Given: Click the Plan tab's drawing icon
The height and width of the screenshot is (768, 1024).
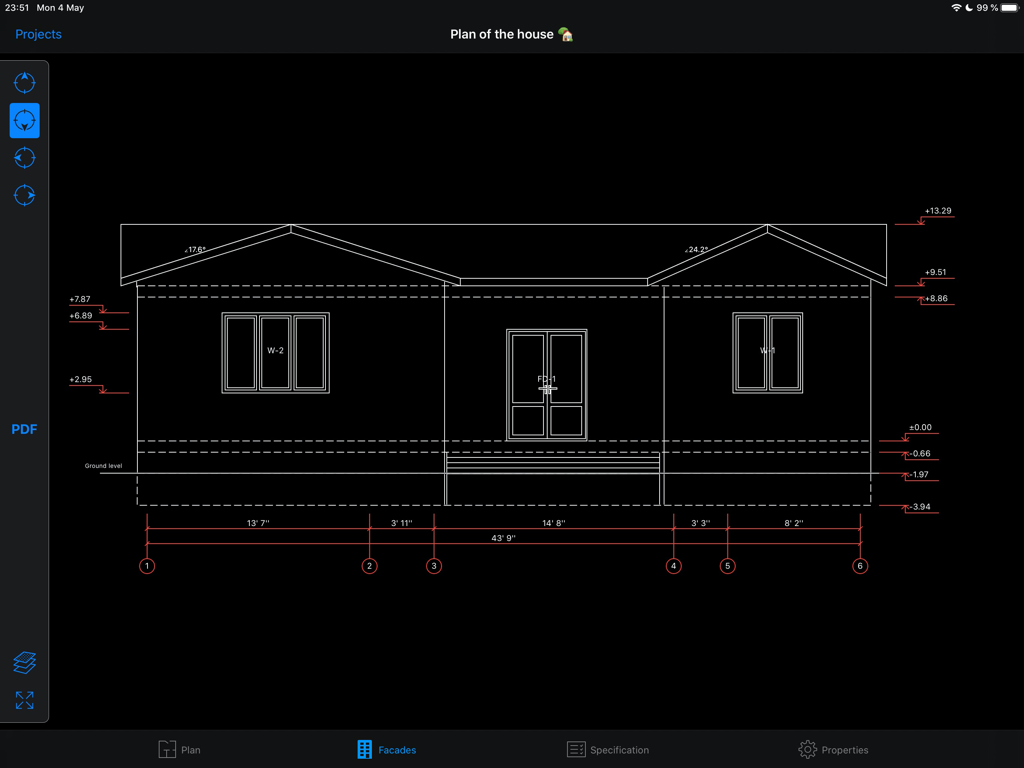Looking at the screenshot, I should pyautogui.click(x=168, y=748).
